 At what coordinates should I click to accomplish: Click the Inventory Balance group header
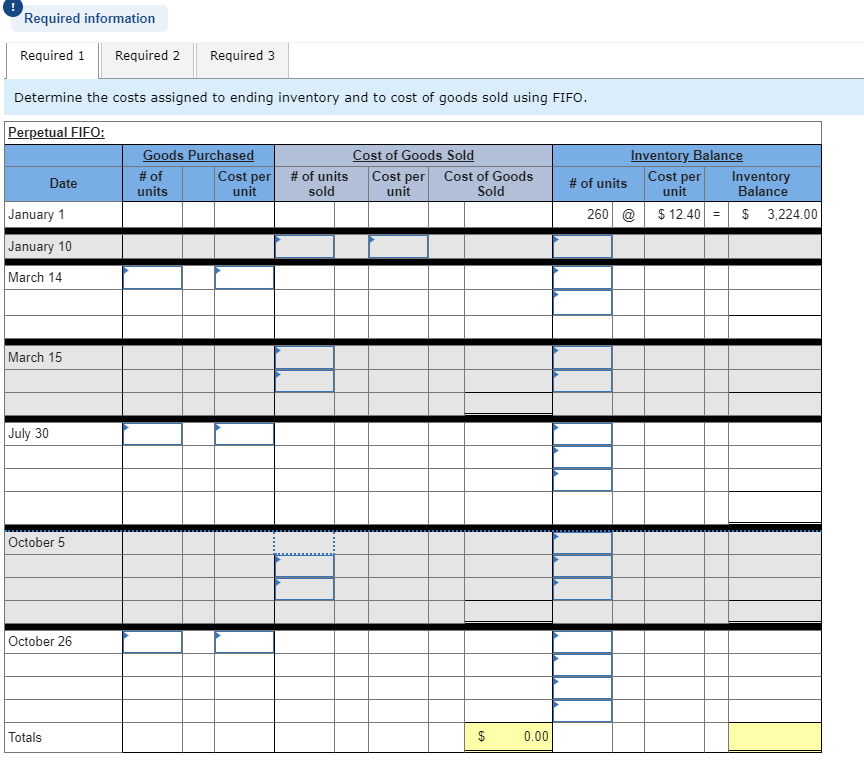coord(687,155)
